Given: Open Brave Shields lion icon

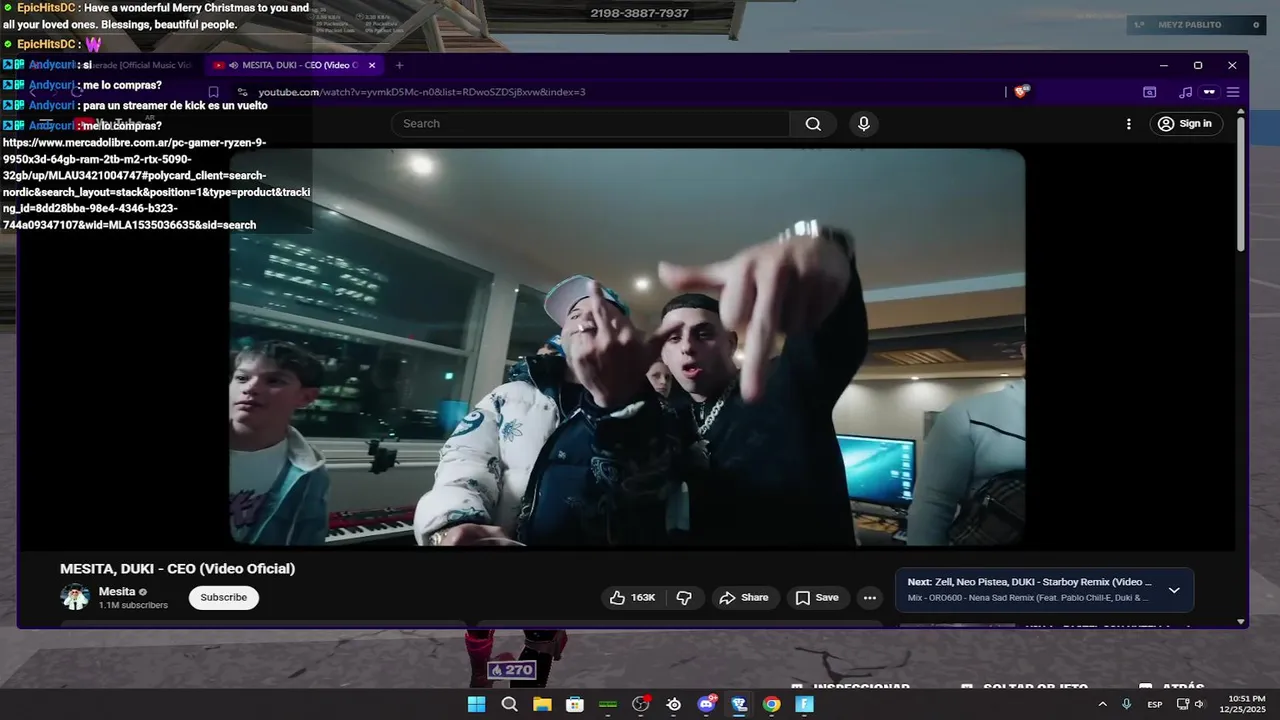Looking at the screenshot, I should coord(1021,91).
